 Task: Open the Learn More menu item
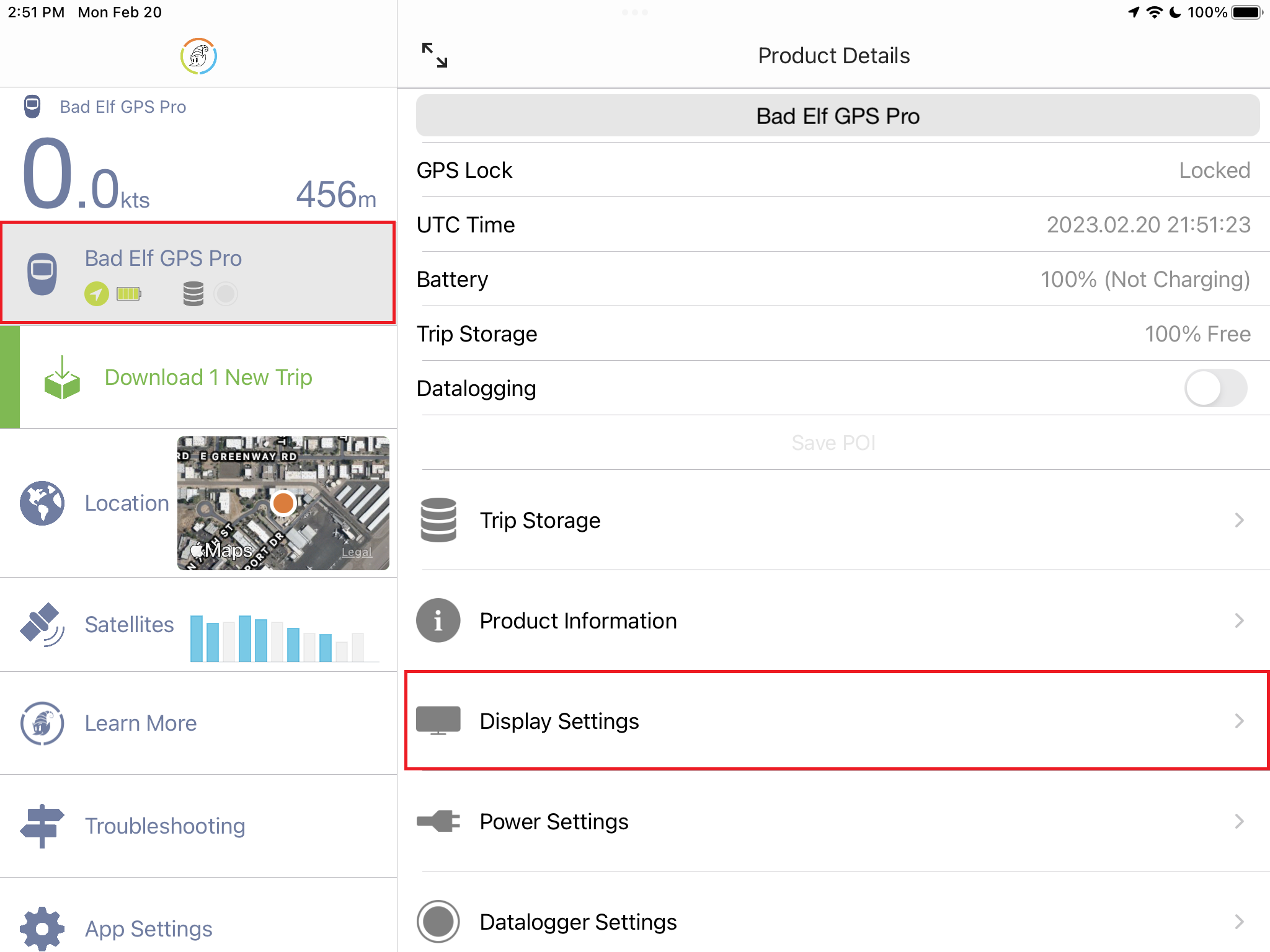click(x=141, y=723)
